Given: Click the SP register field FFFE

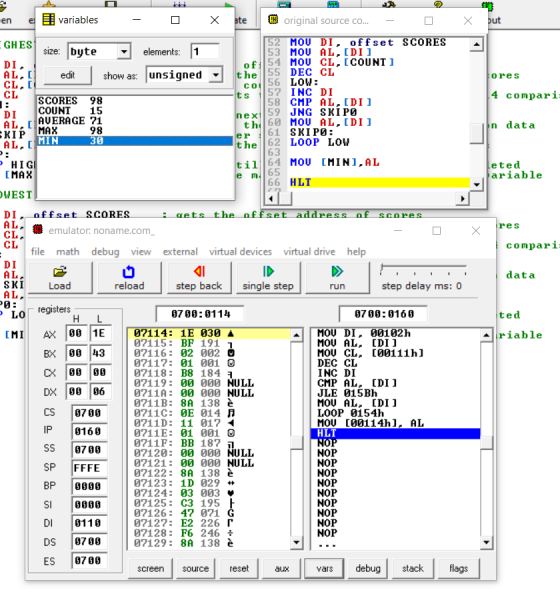Looking at the screenshot, I should click(x=88, y=468).
